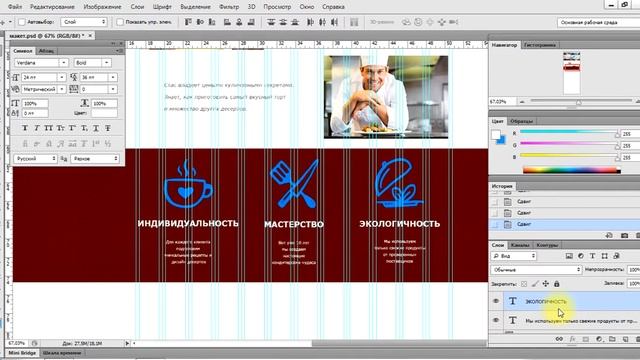Create new snapshot in History panel
Screen dimensions: 640x360
tap(624, 235)
